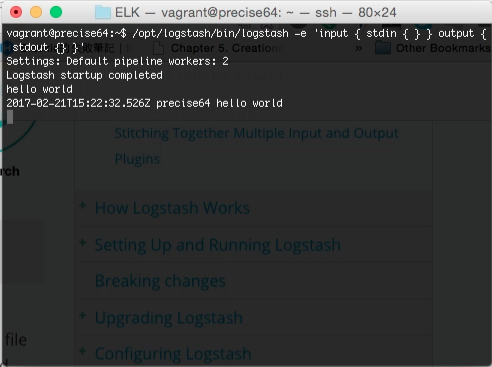This screenshot has height=367, width=492.
Task: Click the Chapter 5. Creation bookmark label
Action: coord(227,48)
